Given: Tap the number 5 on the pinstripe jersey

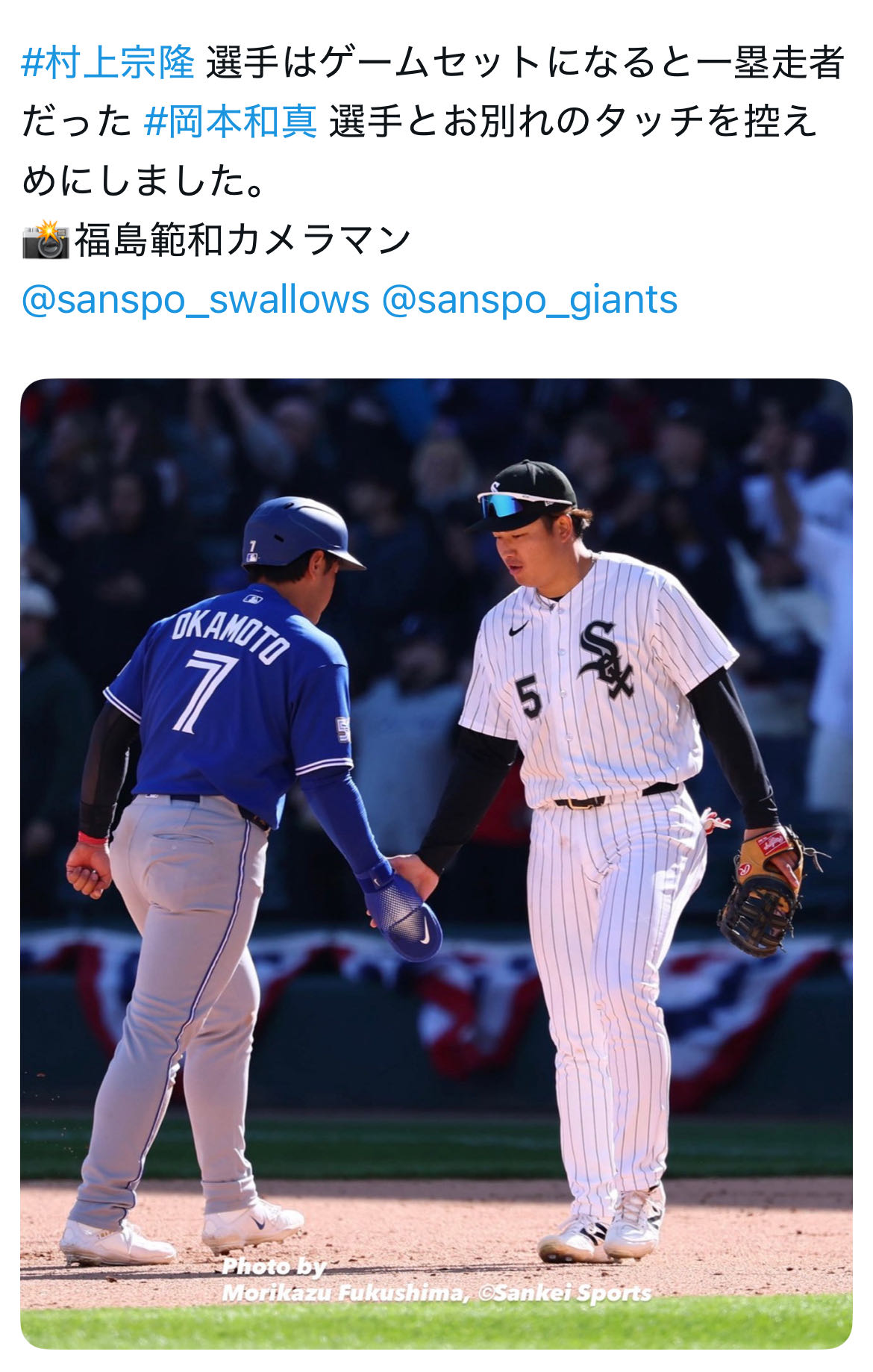Looking at the screenshot, I should point(528,696).
